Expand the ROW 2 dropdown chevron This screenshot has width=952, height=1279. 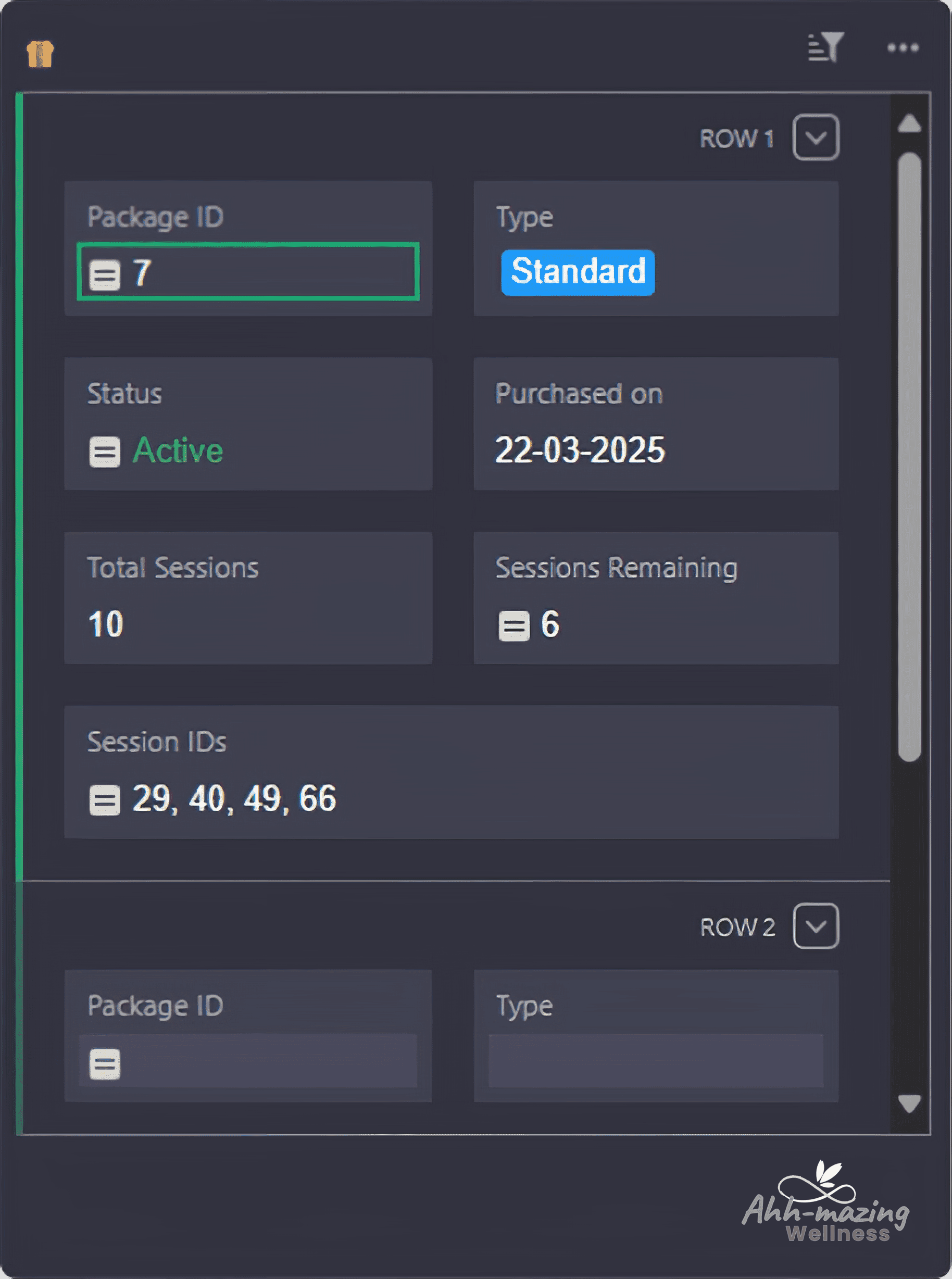pos(816,926)
